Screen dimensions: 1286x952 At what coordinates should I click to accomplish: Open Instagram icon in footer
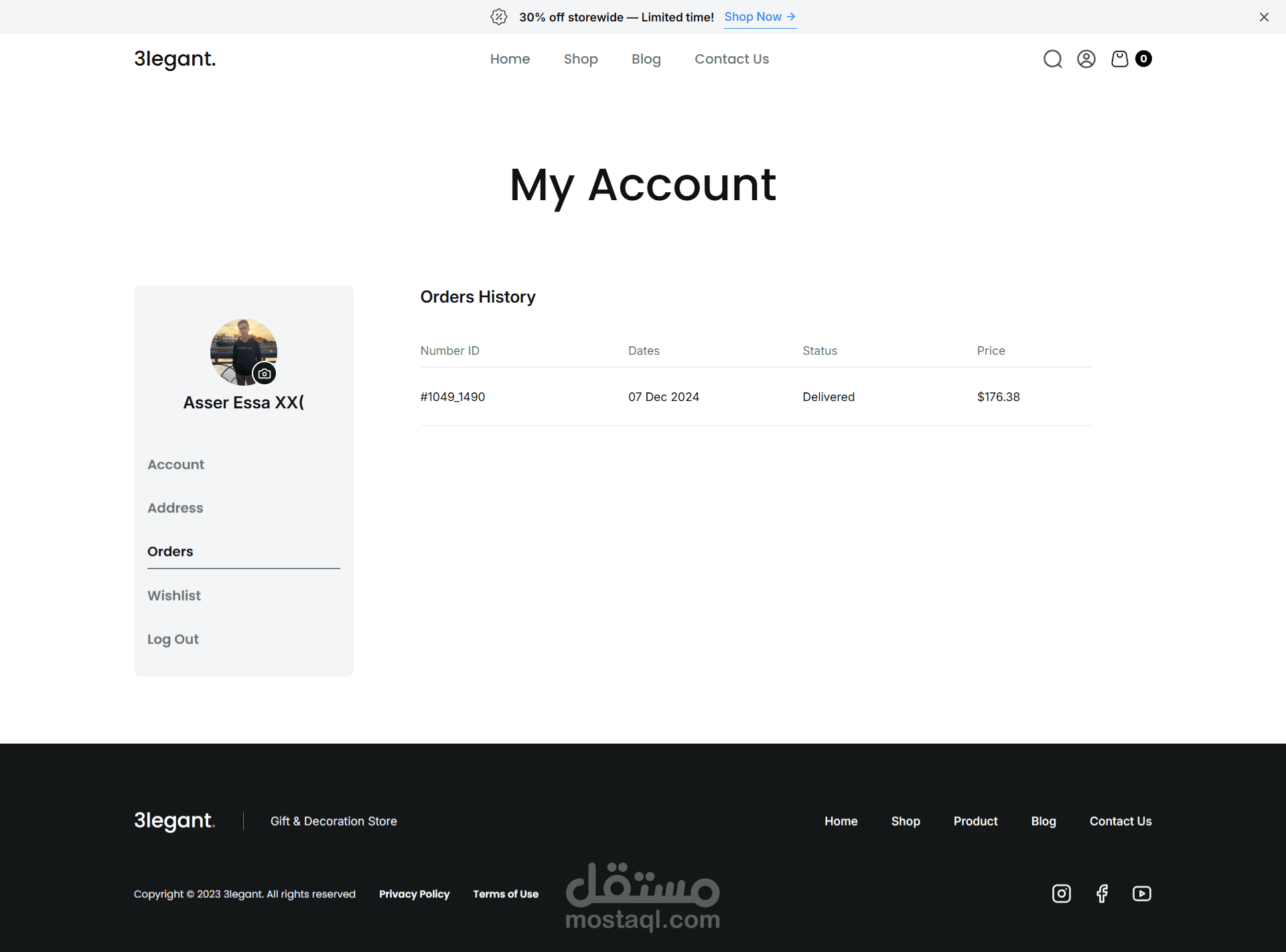[x=1061, y=893]
